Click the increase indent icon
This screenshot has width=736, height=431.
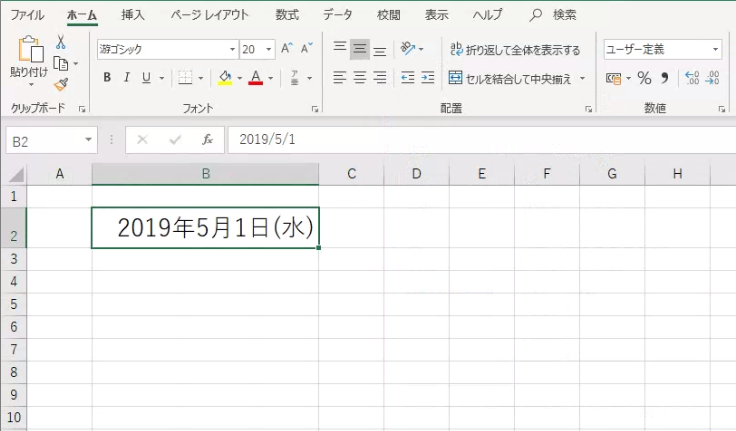[428, 78]
